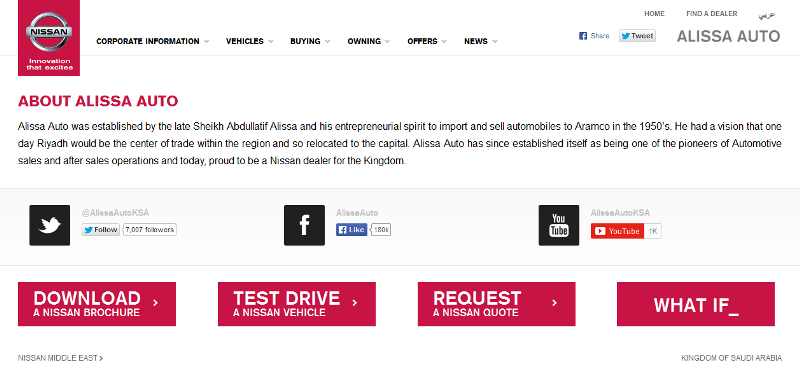Follow @AlissaAutoKSA on Twitter
This screenshot has width=800, height=370.
(101, 230)
